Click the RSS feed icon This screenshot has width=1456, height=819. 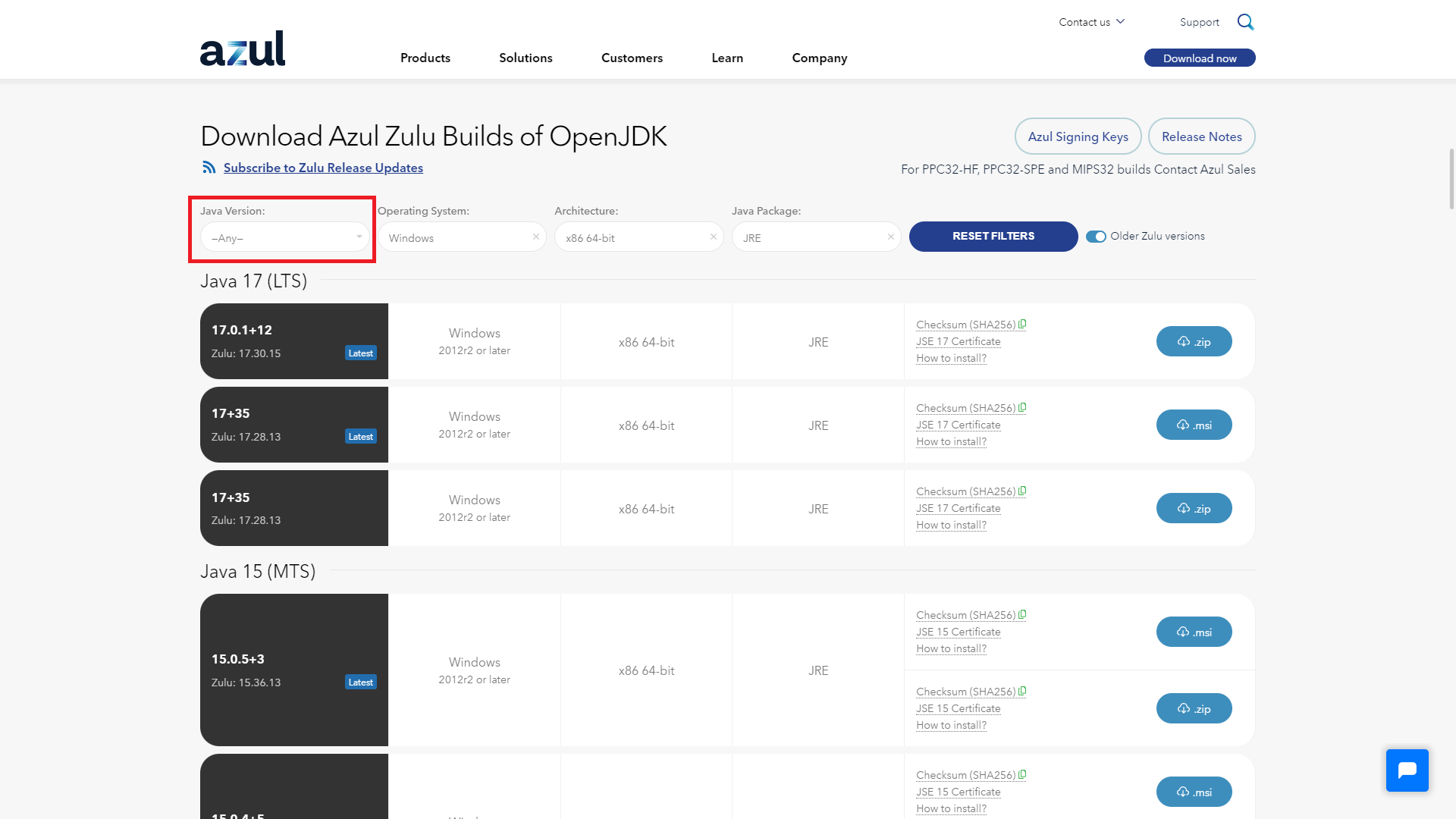209,168
